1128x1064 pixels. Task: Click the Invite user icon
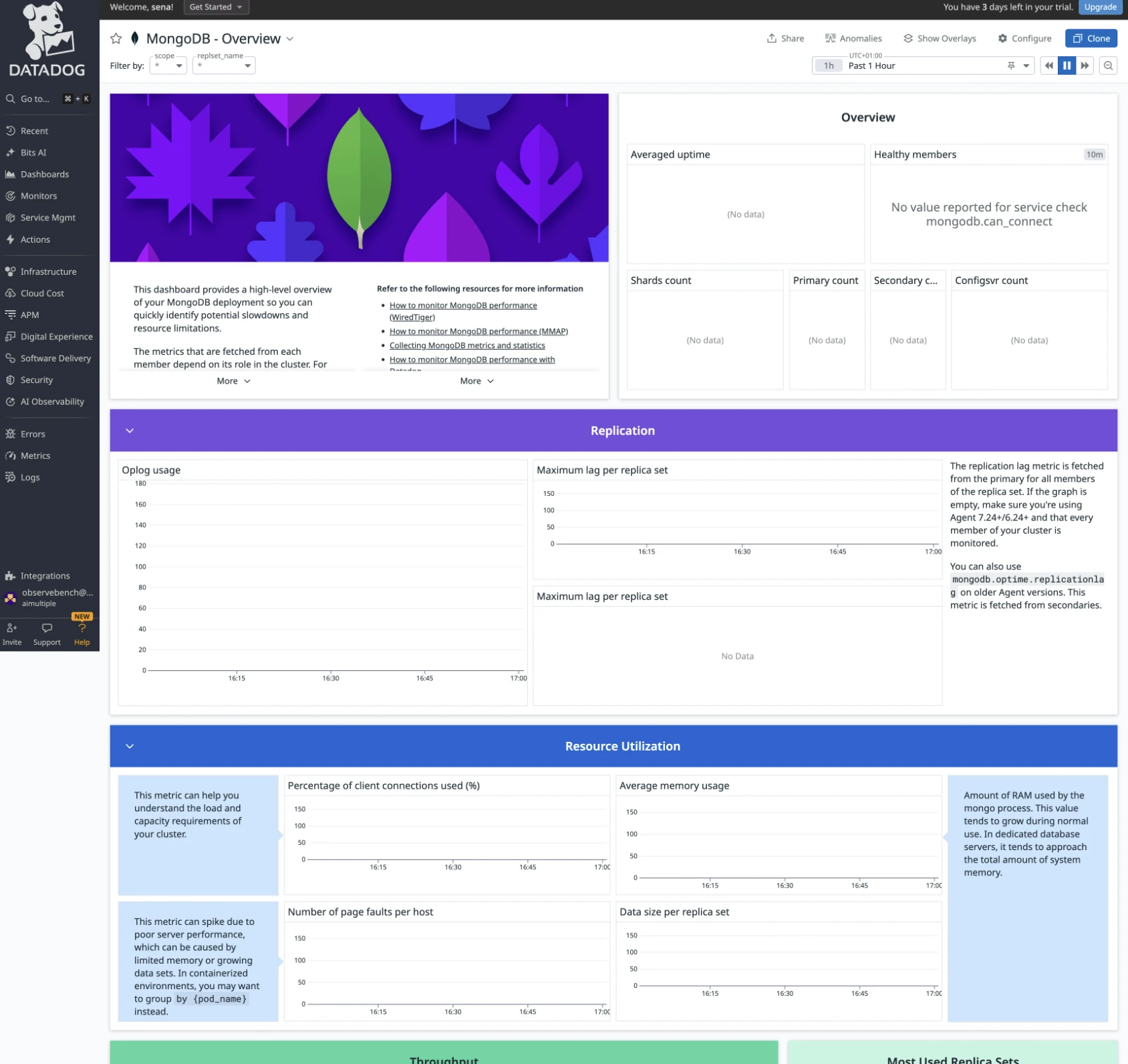12,628
